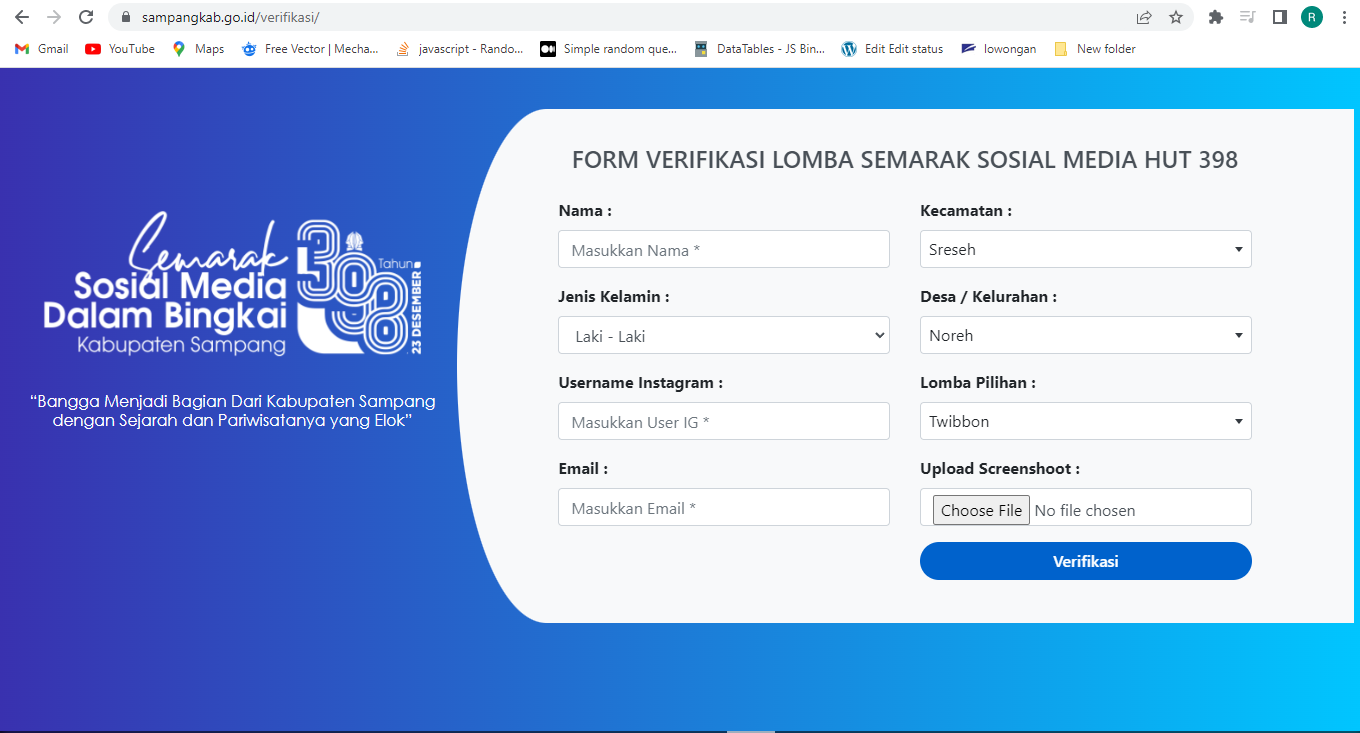Open the Maps bookmark
The width and height of the screenshot is (1360, 733).
pos(198,49)
